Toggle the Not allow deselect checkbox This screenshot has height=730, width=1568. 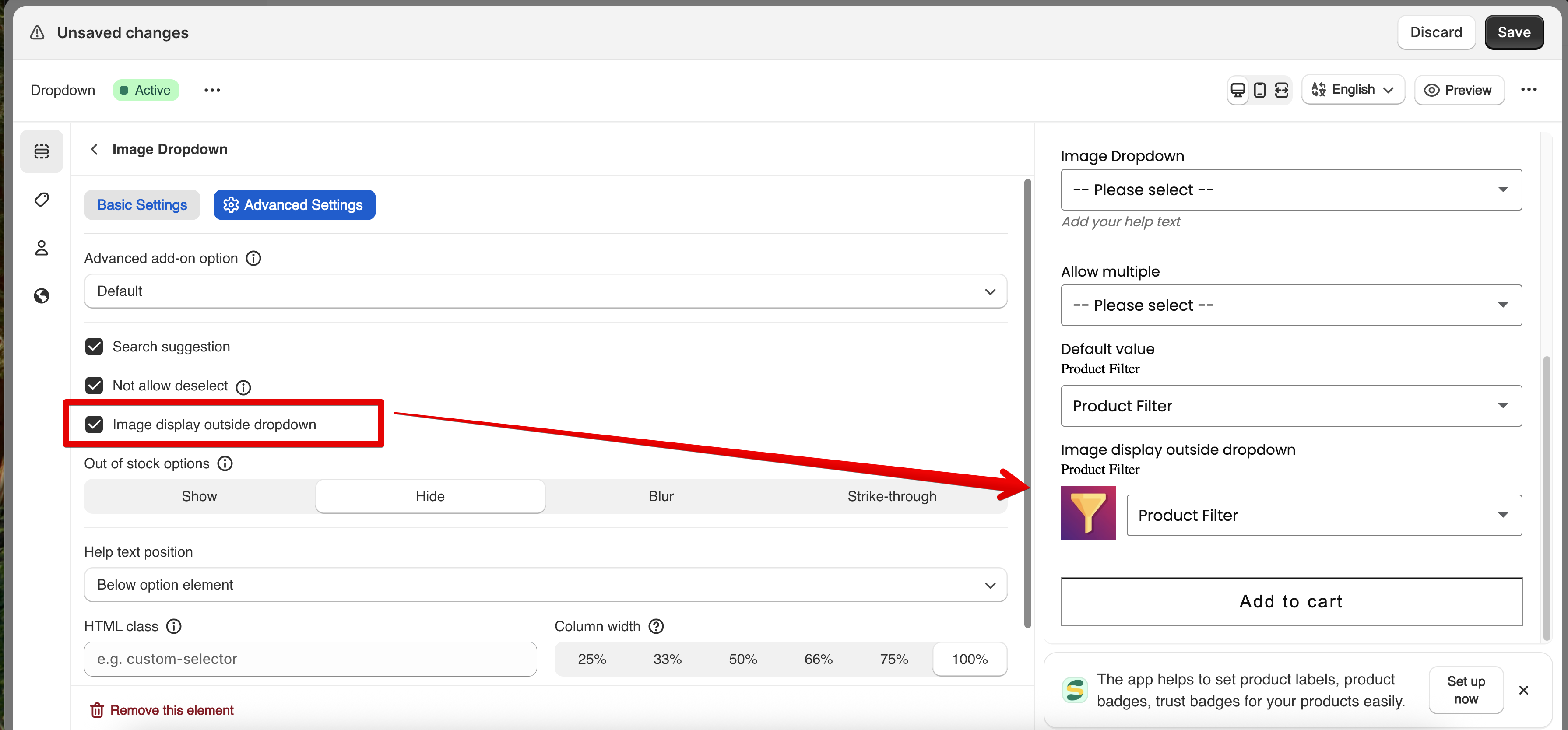(95, 386)
